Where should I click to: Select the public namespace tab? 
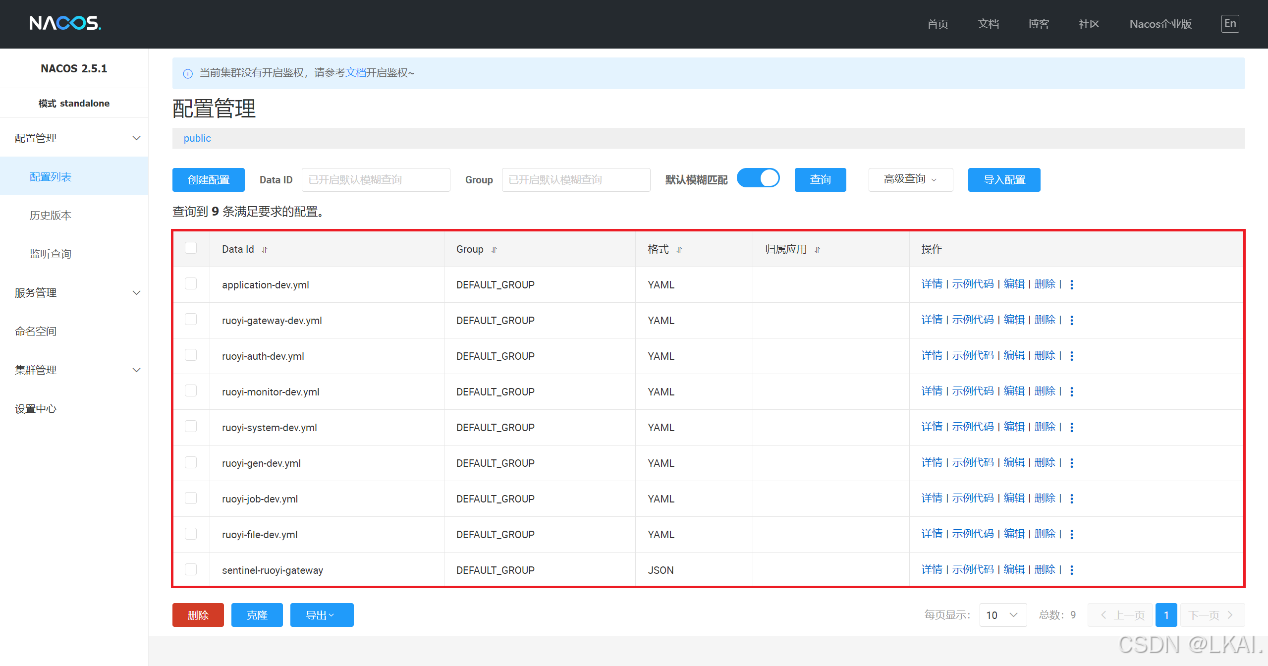coord(197,139)
